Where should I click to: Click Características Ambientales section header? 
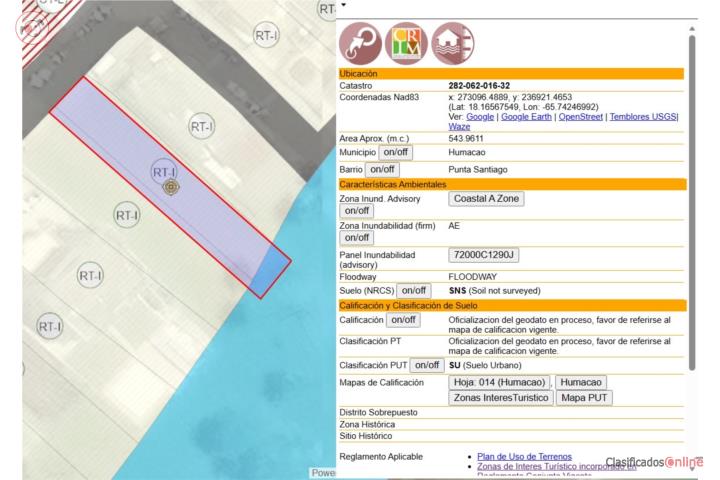pyautogui.click(x=512, y=184)
